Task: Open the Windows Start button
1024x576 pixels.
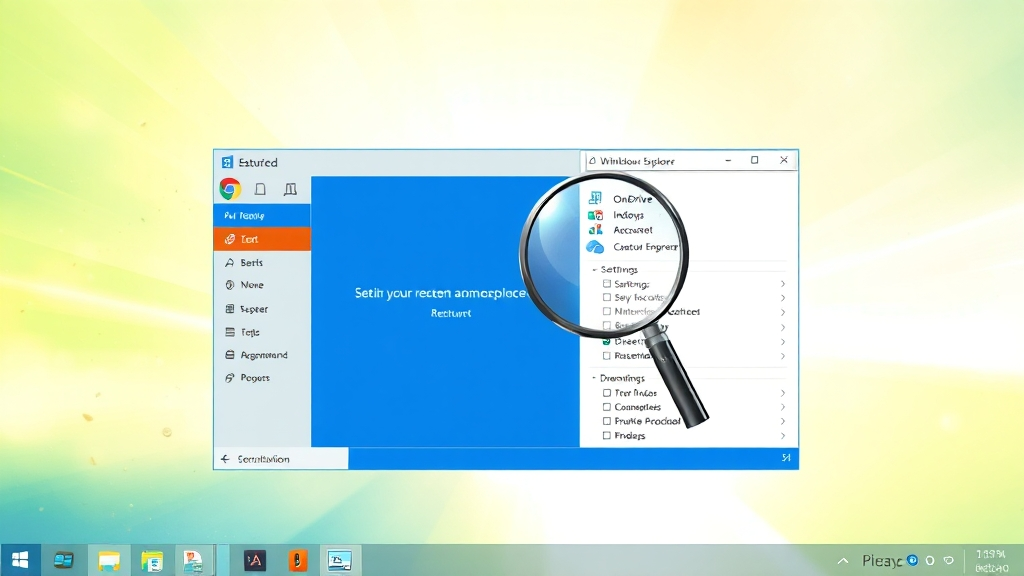Action: pyautogui.click(x=20, y=560)
